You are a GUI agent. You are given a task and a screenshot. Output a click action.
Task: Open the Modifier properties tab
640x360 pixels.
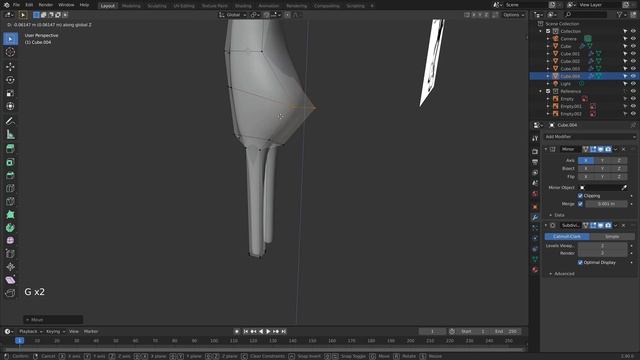click(x=535, y=218)
